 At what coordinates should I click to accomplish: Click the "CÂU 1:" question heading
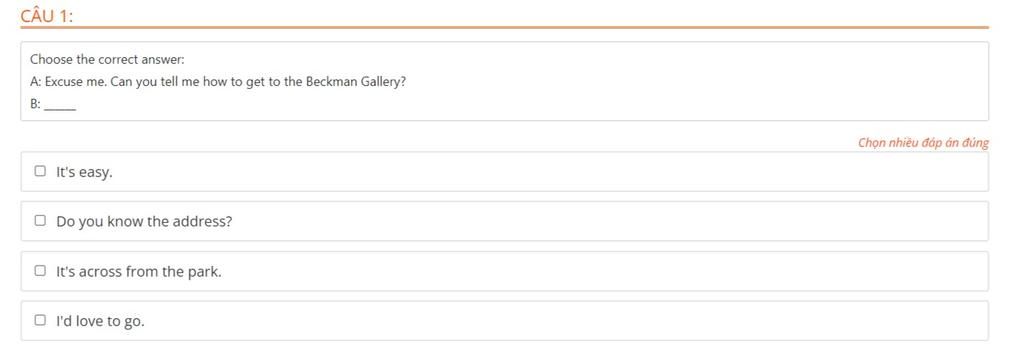tap(46, 16)
